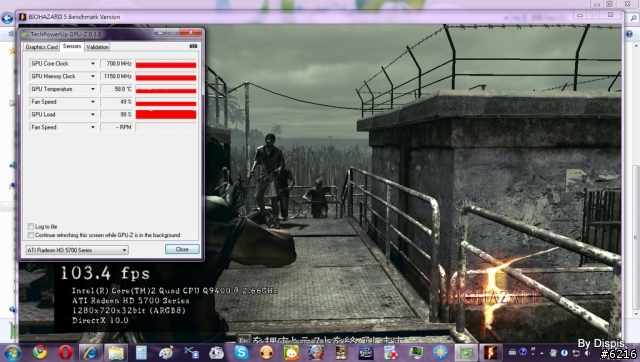
Task: Open the Snipping Tool scissors taskbar icon
Action: [191, 353]
